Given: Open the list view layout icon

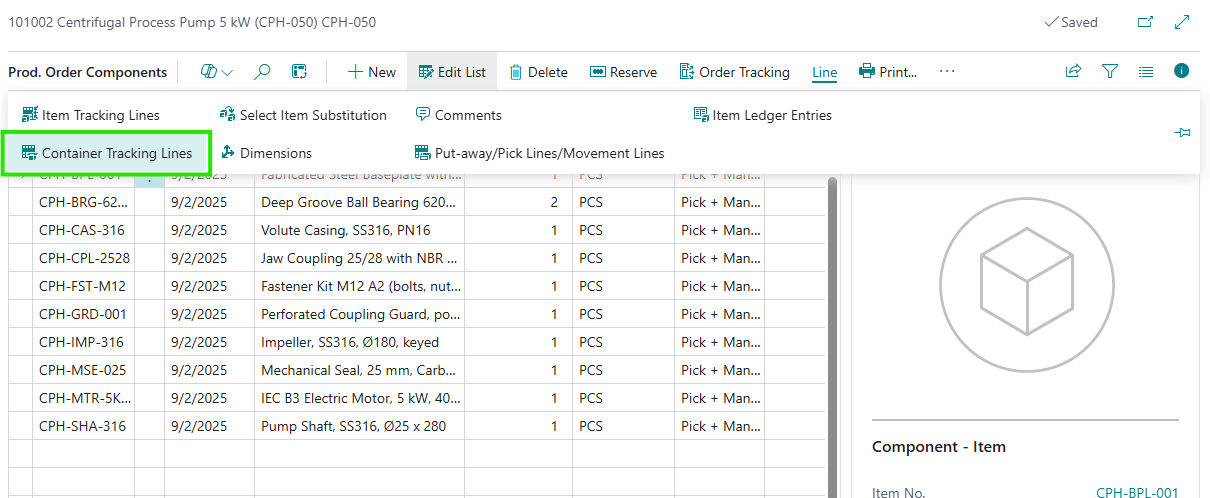Looking at the screenshot, I should [1146, 71].
